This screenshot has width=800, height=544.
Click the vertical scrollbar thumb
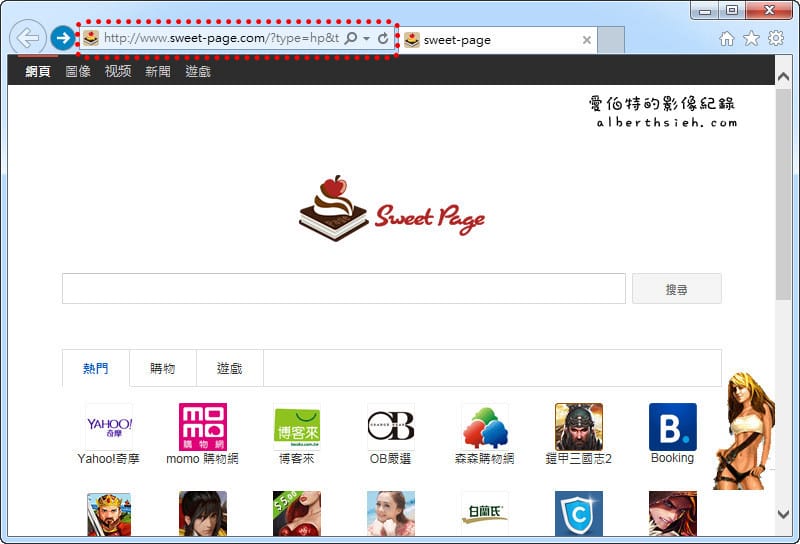click(x=783, y=195)
